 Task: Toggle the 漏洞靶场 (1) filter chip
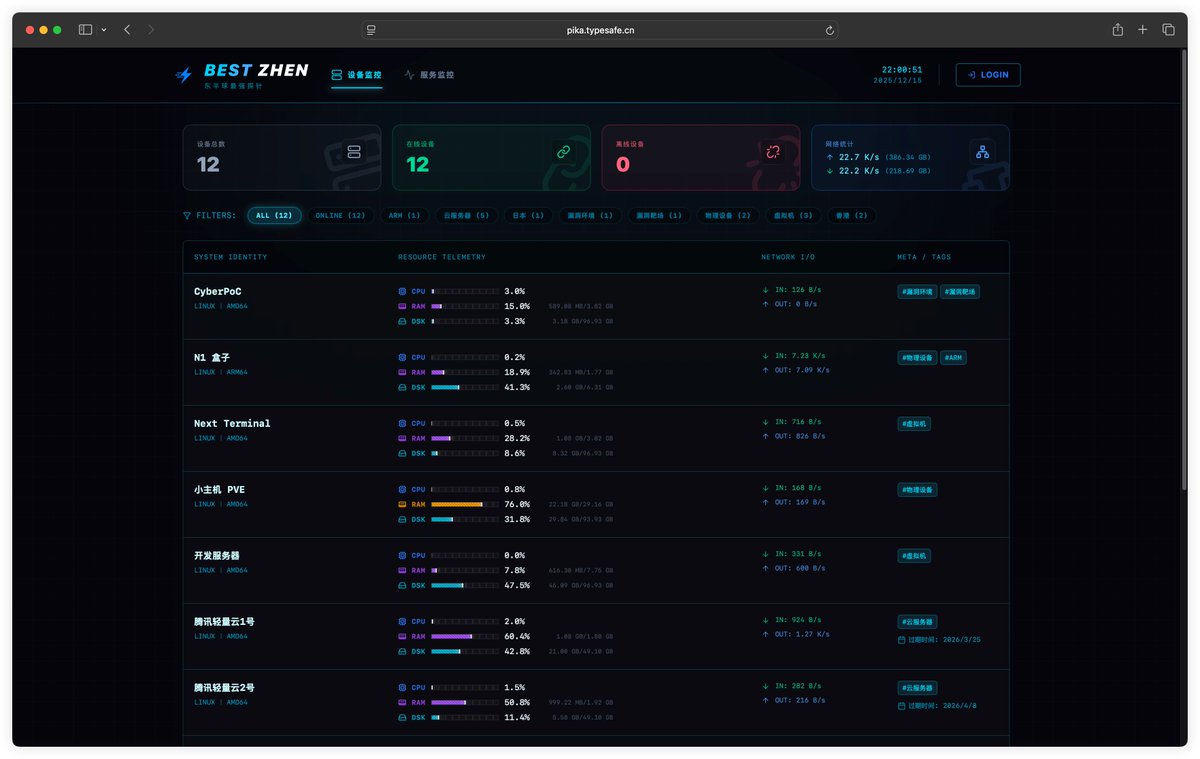coord(659,215)
